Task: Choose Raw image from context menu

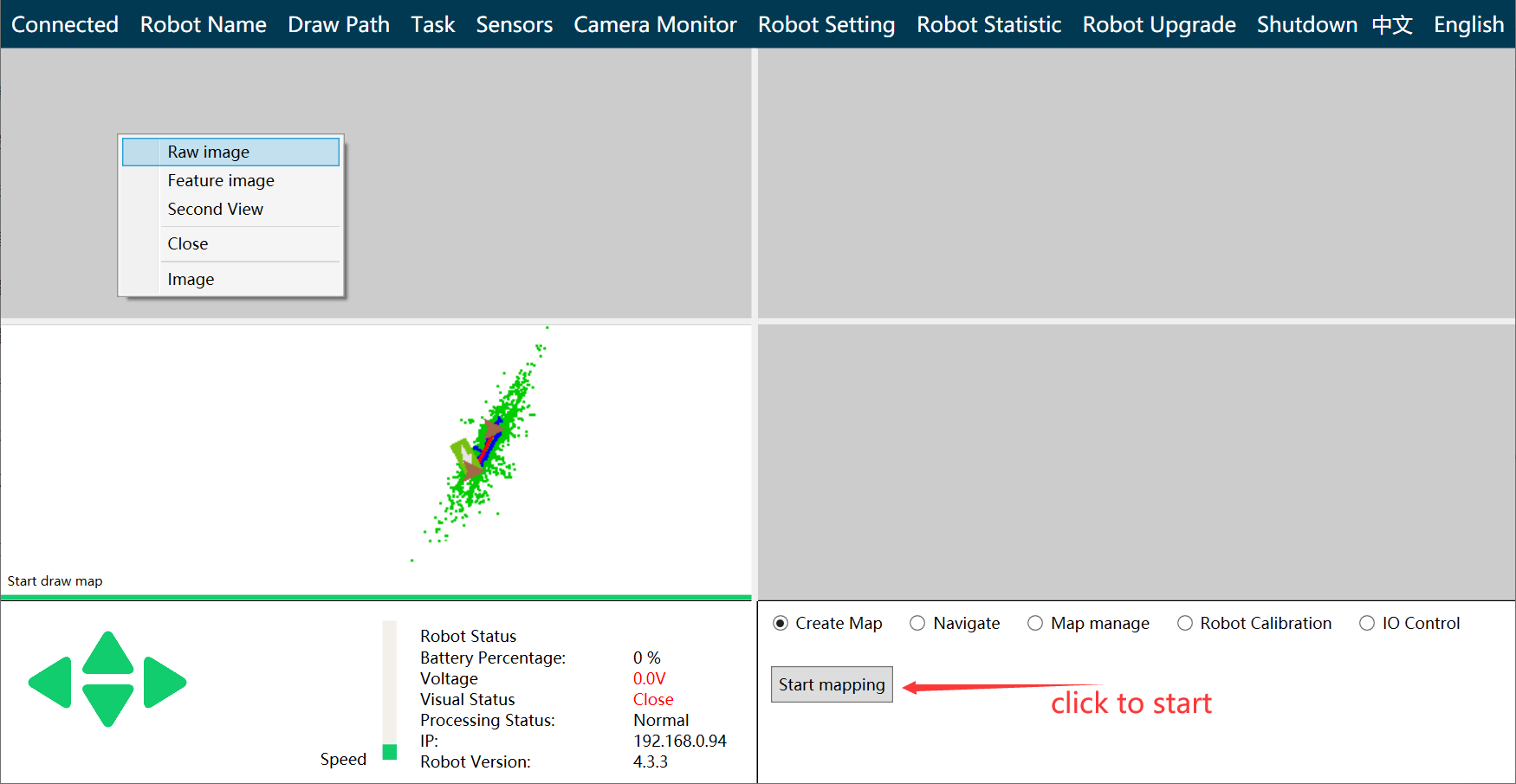Action: point(209,152)
